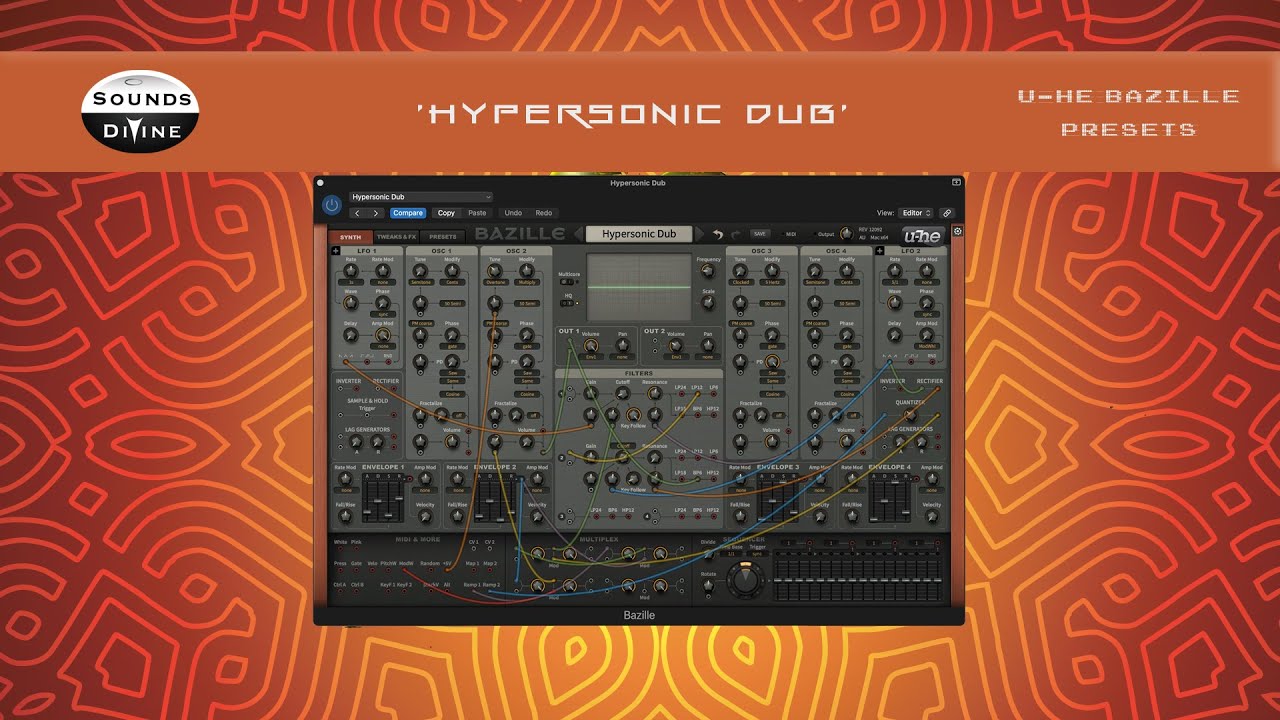
Task: Open OSC 1 Semitone tune mode selector
Action: 420,283
